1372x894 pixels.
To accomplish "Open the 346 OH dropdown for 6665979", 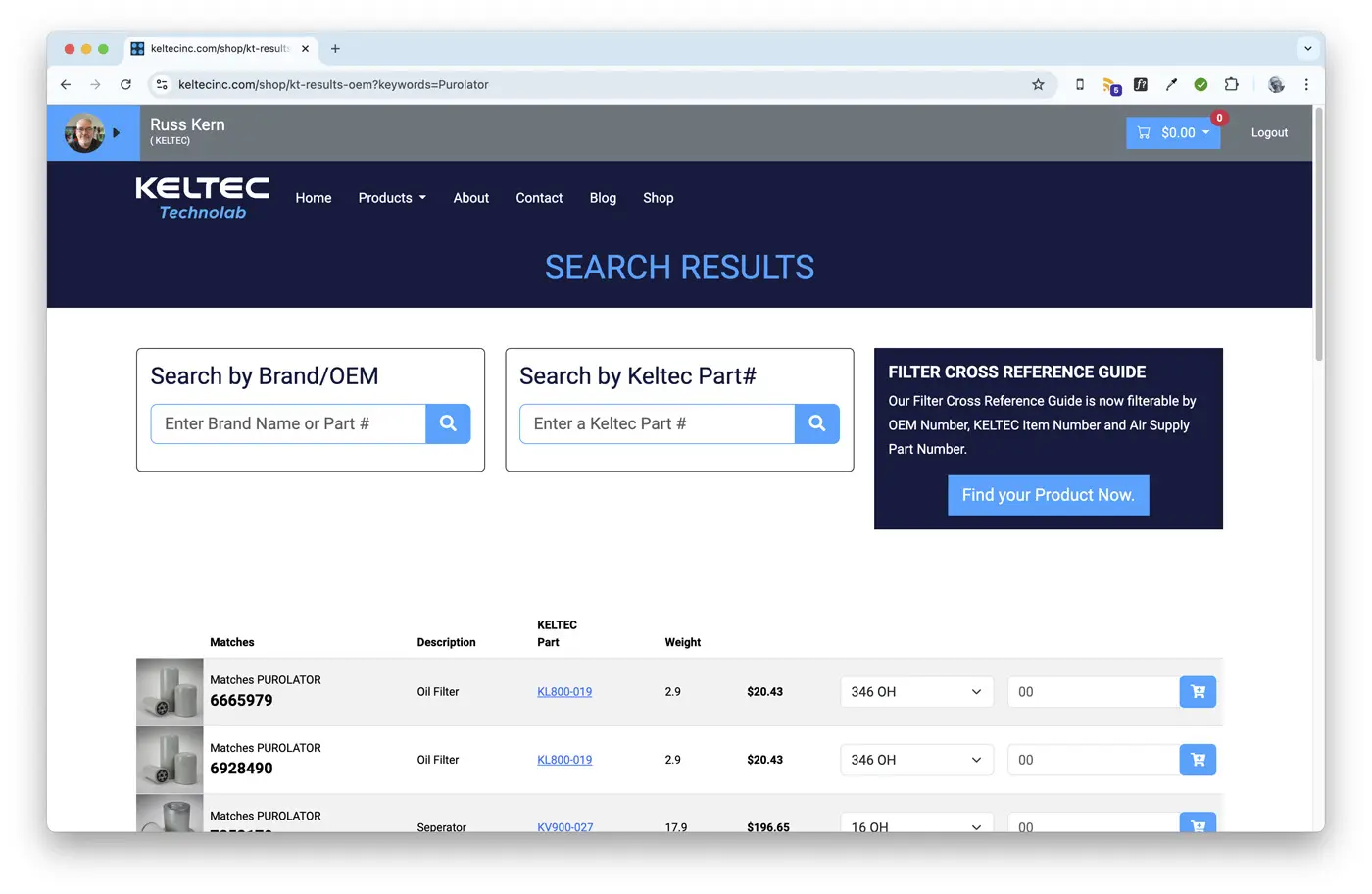I will pos(916,692).
